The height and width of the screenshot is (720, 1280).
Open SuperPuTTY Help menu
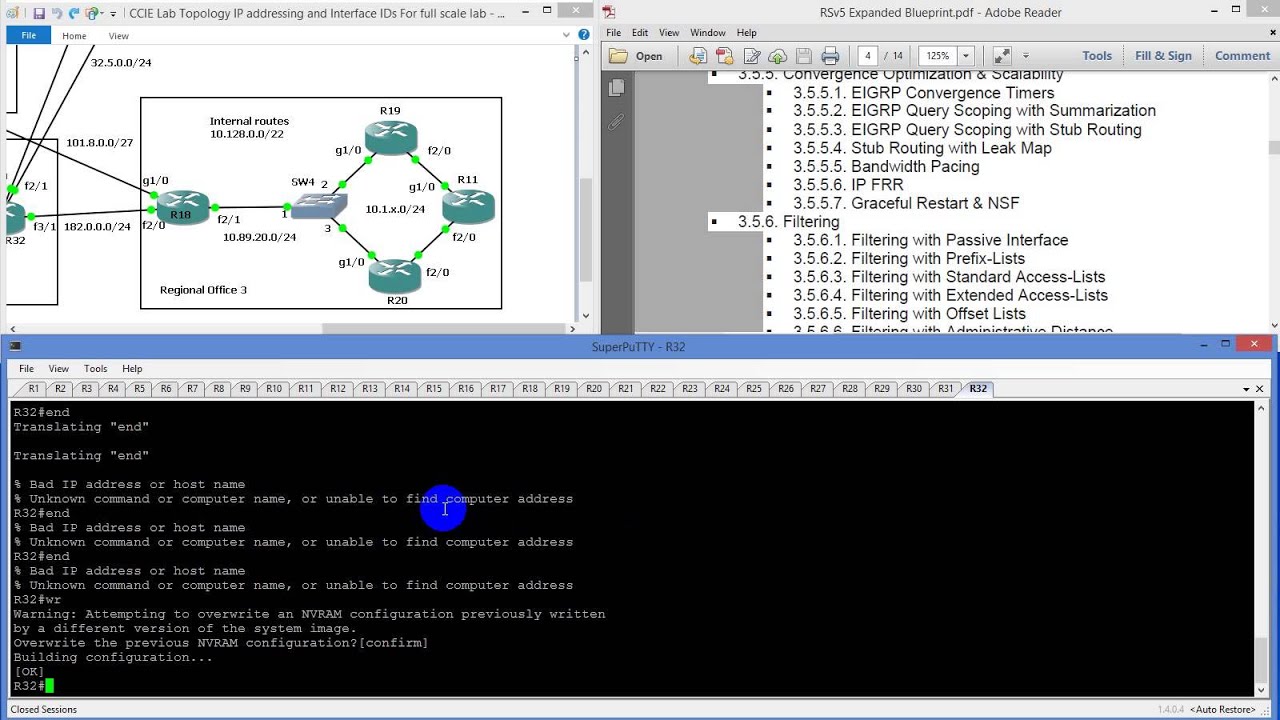[x=132, y=368]
